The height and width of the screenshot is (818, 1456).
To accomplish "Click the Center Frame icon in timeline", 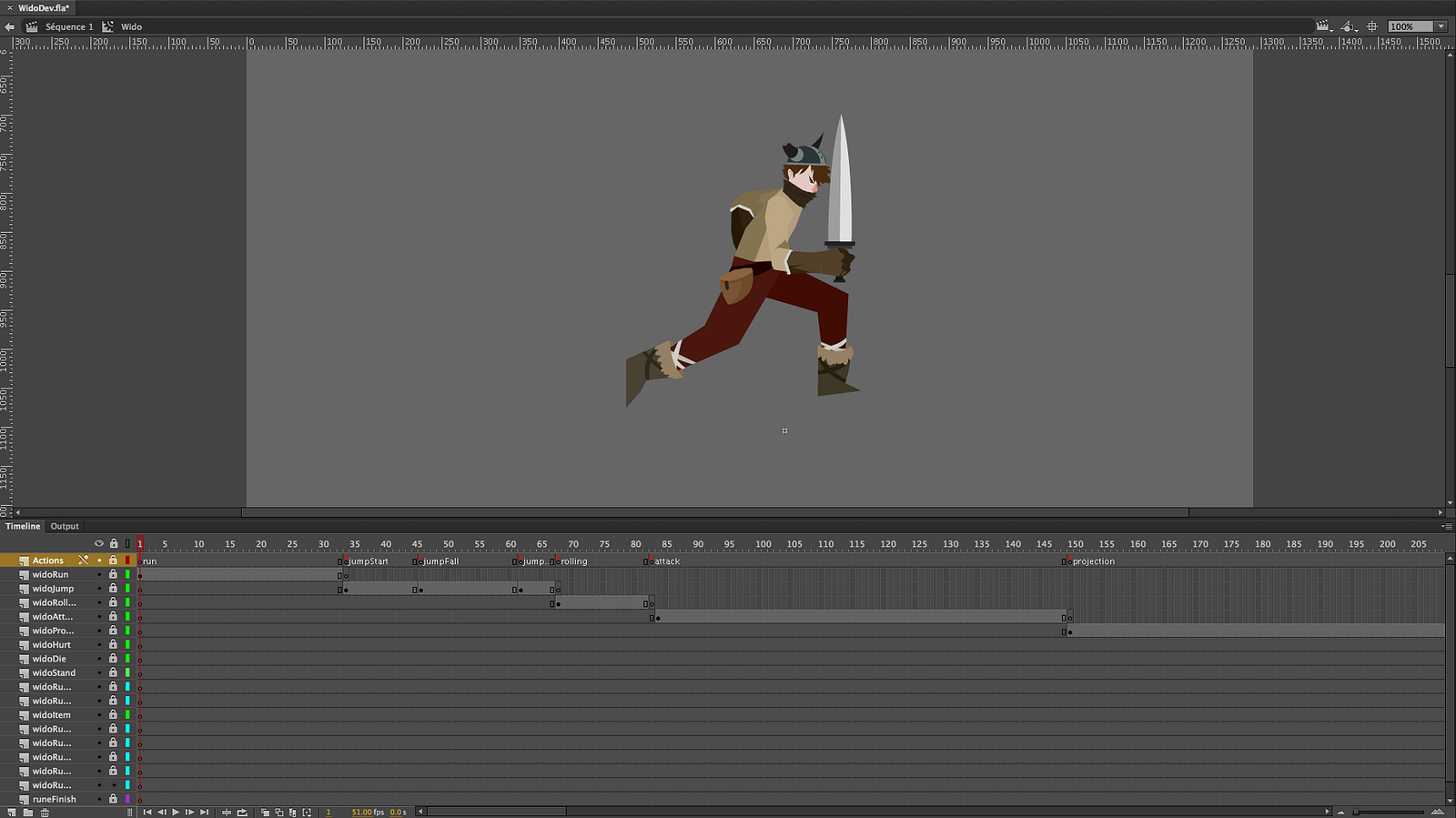I will click(227, 812).
